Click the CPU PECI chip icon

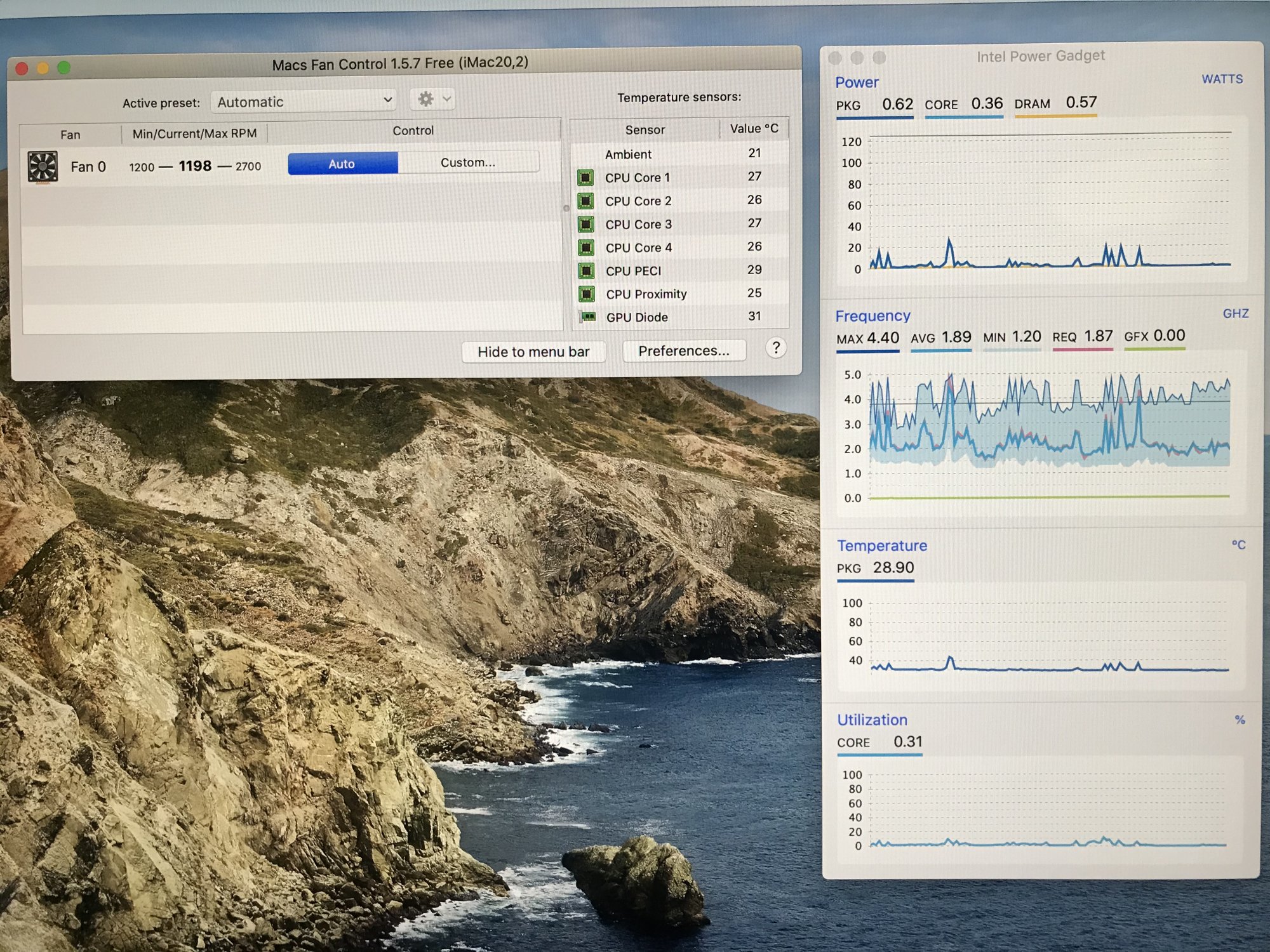pyautogui.click(x=586, y=271)
